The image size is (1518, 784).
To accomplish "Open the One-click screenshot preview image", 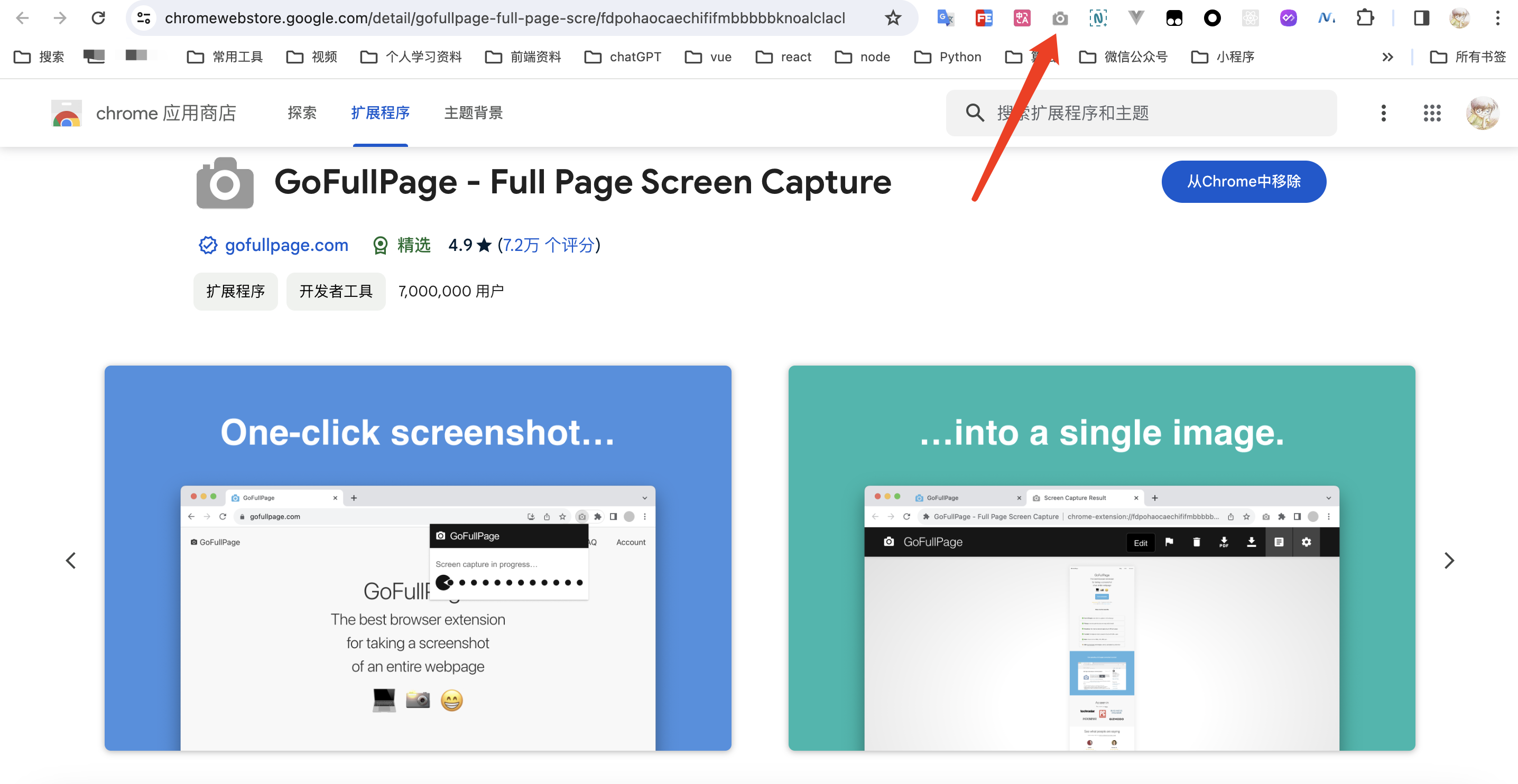I will tap(418, 558).
